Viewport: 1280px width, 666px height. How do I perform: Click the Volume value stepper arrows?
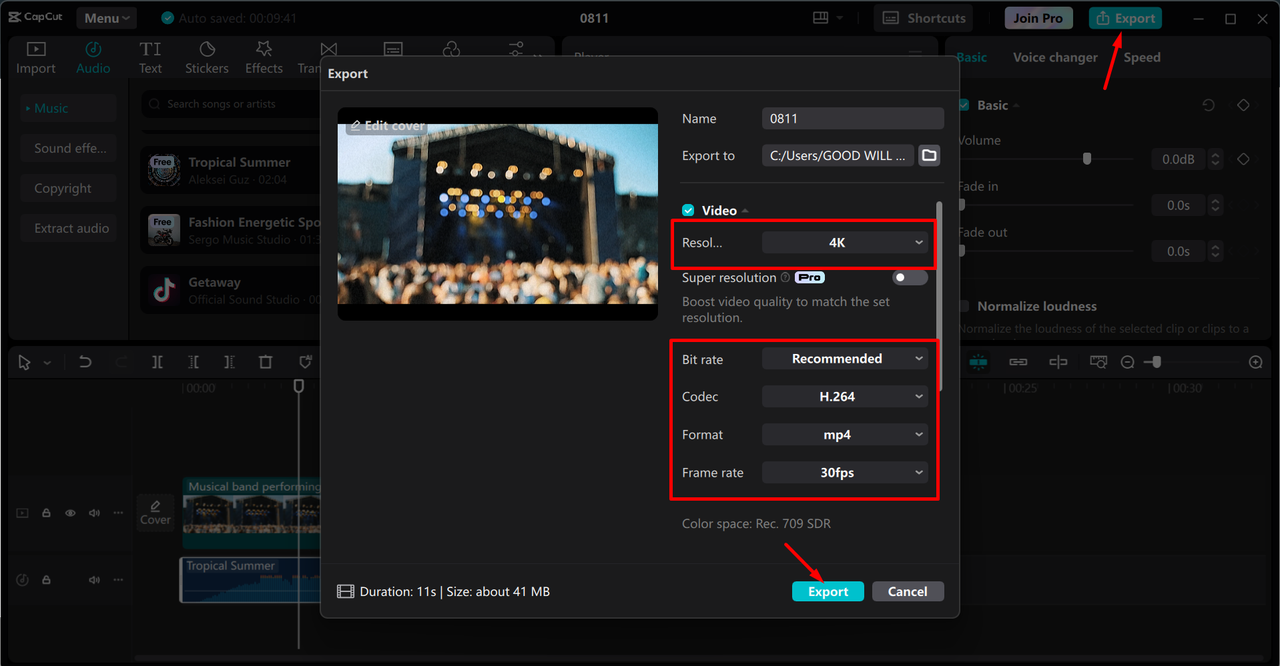(x=1215, y=159)
